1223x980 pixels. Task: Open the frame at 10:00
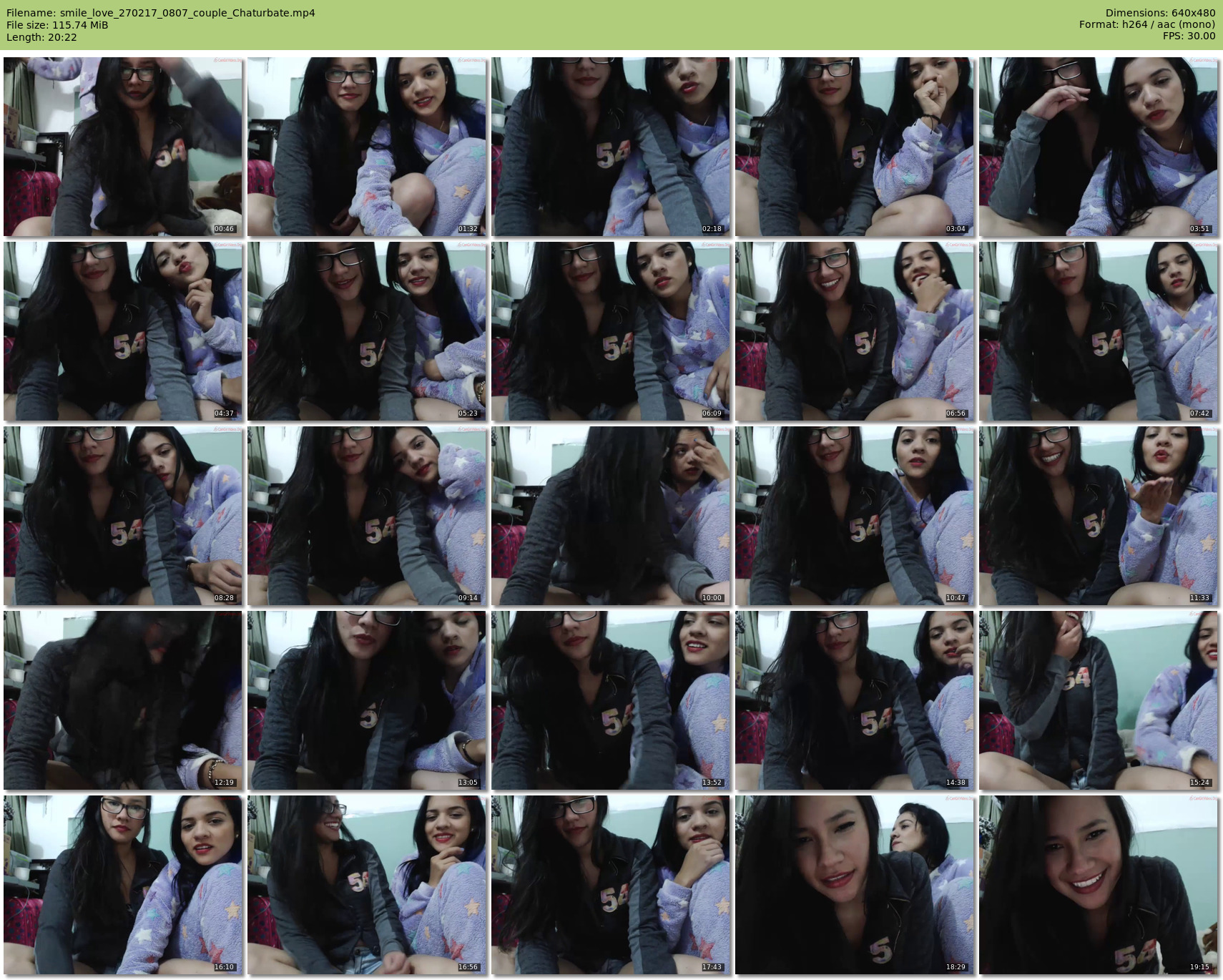(x=611, y=516)
